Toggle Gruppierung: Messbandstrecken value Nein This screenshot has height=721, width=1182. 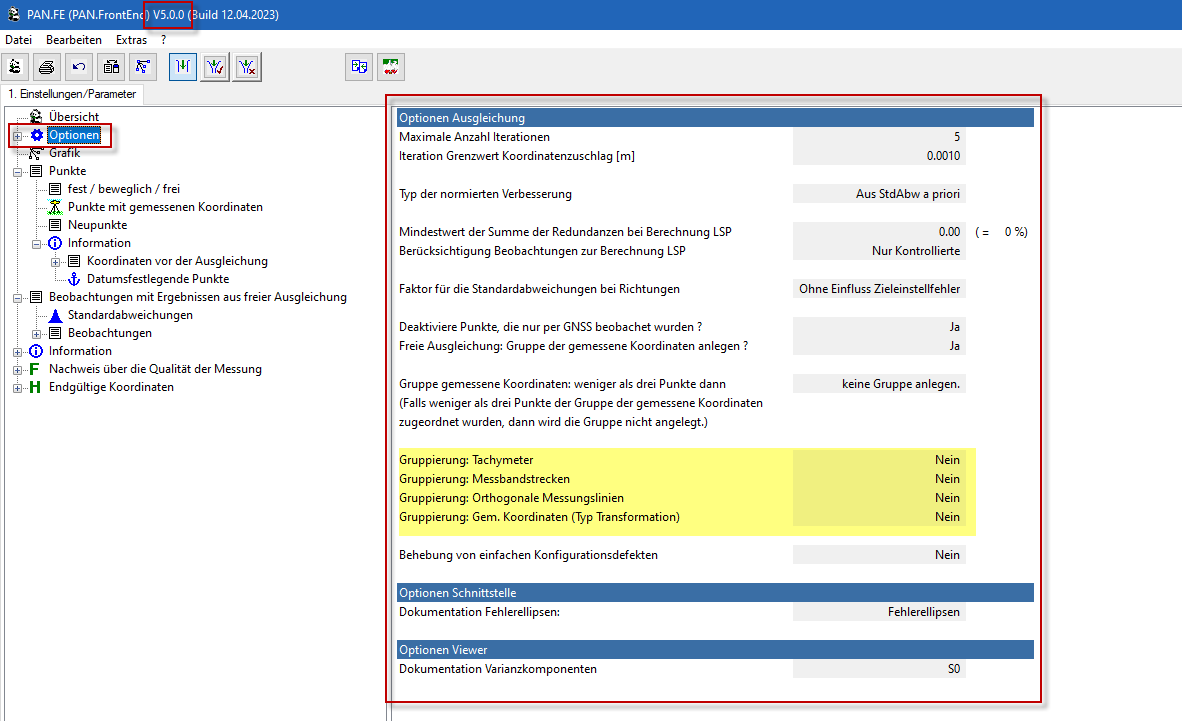pos(879,479)
